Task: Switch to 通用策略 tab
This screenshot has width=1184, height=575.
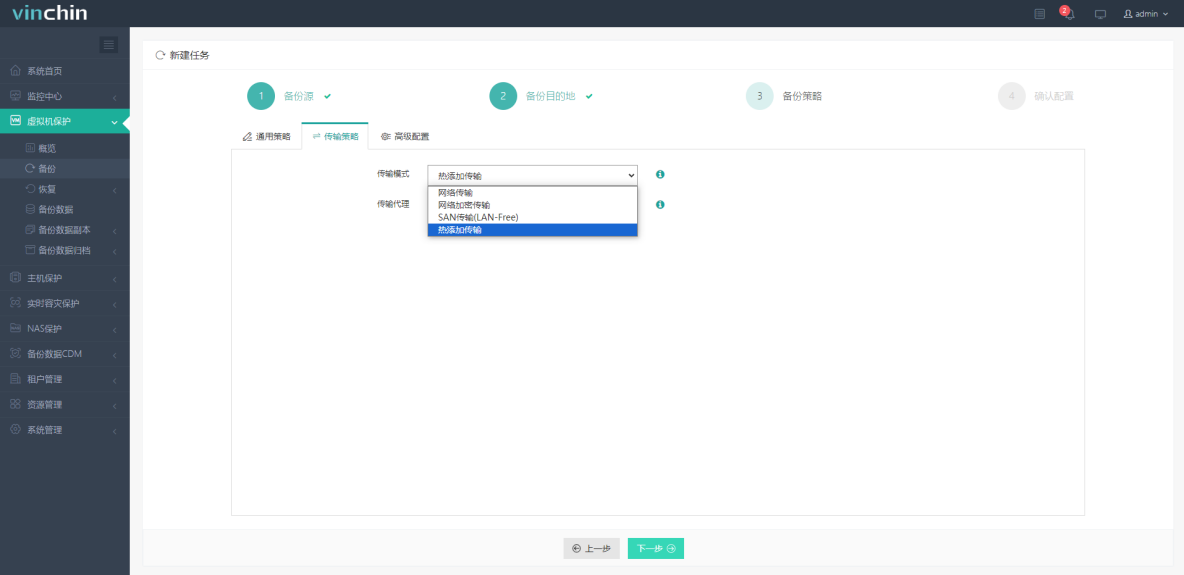Action: click(x=266, y=137)
